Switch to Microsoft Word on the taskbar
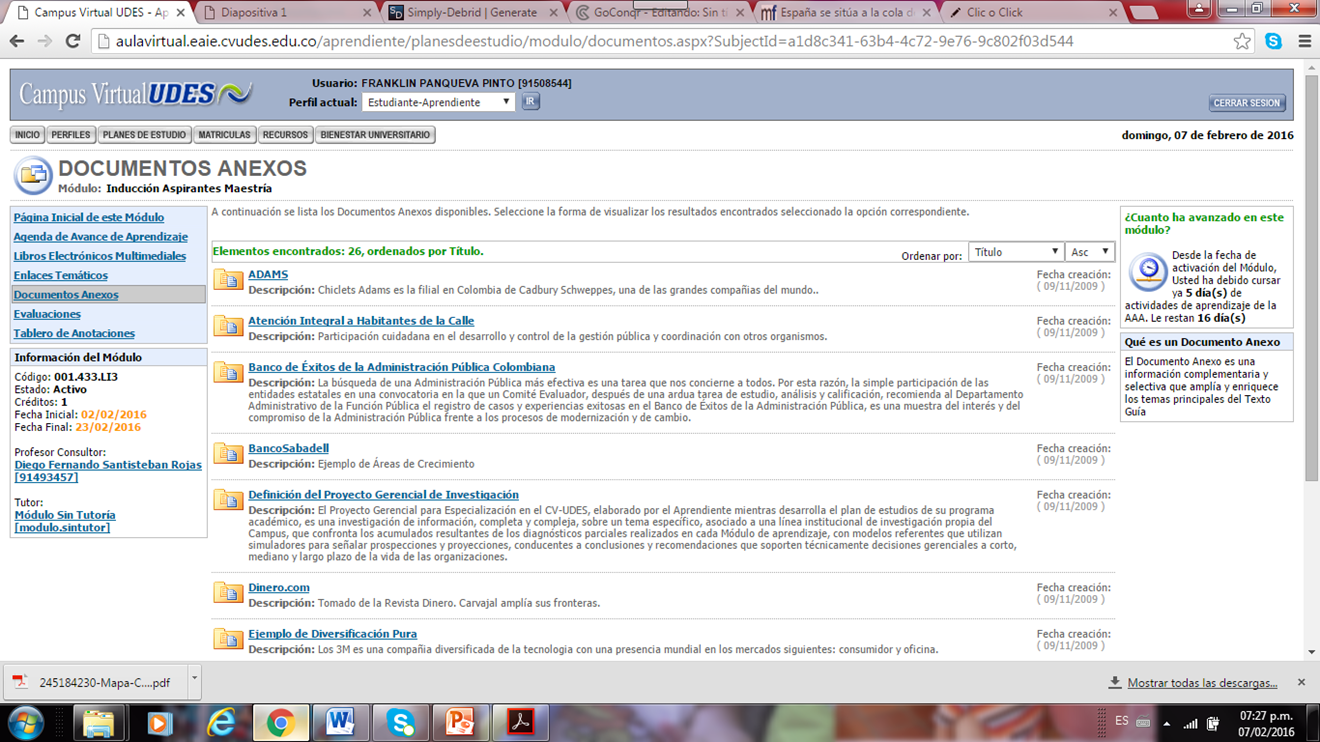Image resolution: width=1320 pixels, height=742 pixels. [341, 722]
